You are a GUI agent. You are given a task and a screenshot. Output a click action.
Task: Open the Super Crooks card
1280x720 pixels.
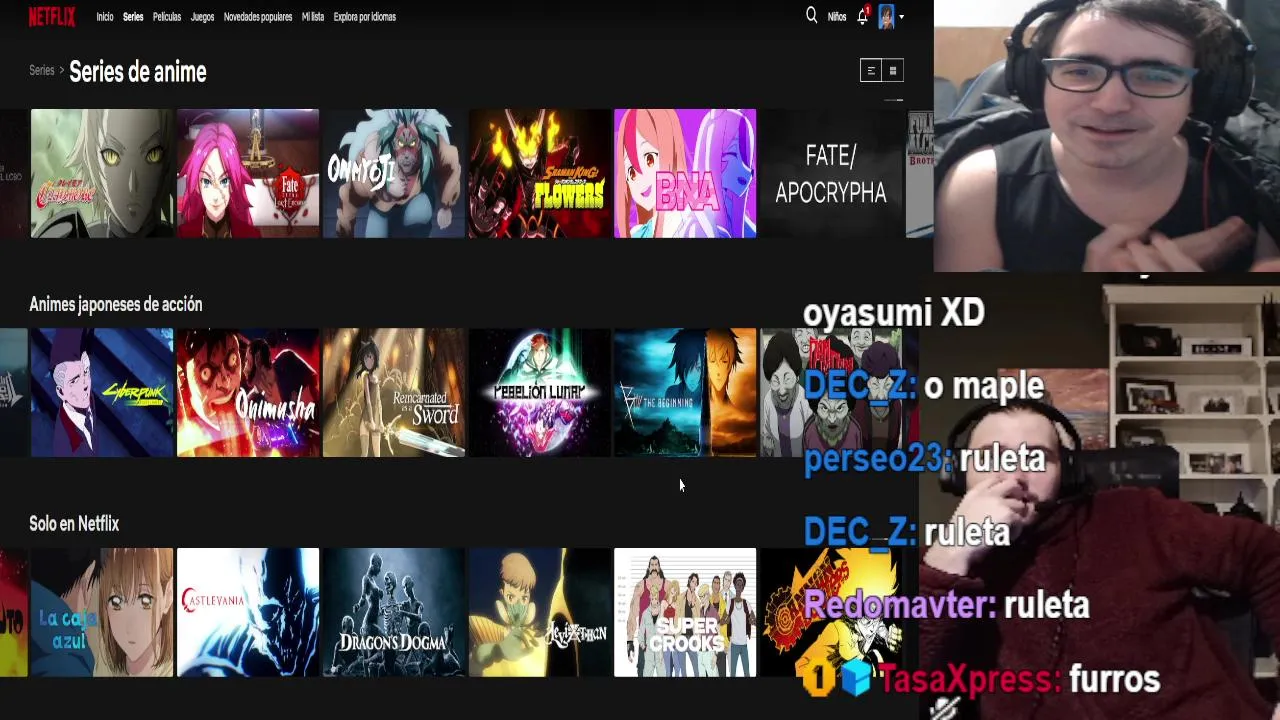click(x=685, y=612)
